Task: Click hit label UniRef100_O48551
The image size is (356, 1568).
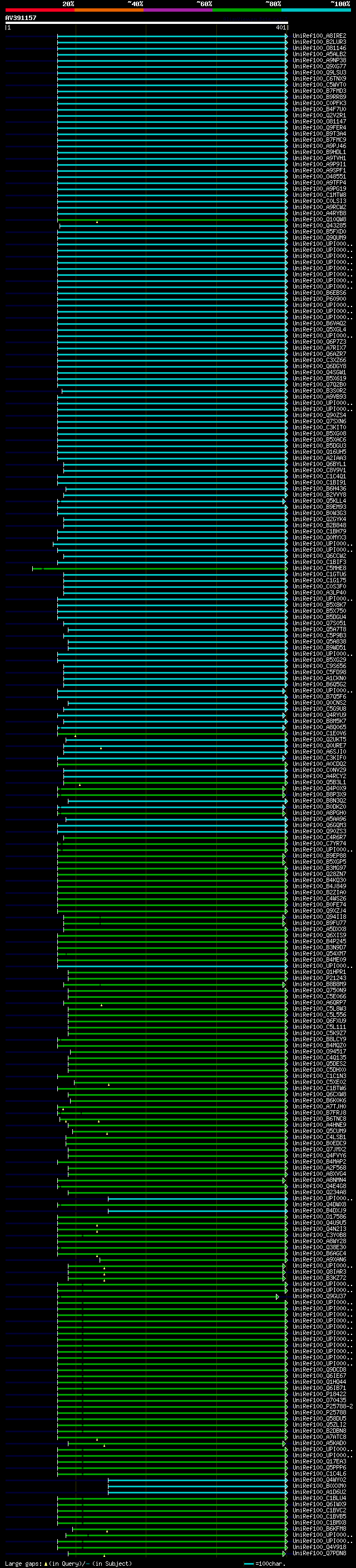Action: 319,176
